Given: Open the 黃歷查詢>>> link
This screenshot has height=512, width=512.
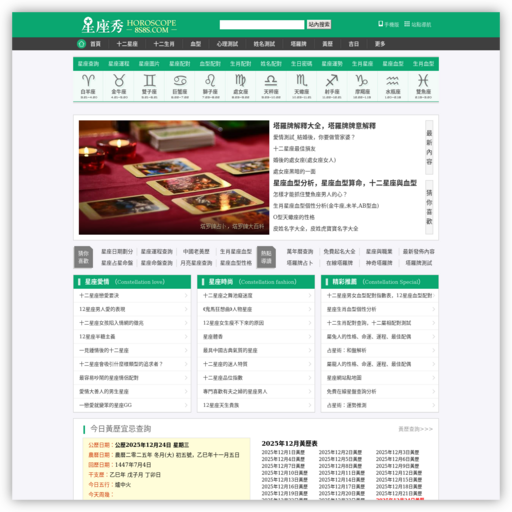Looking at the screenshot, I should pyautogui.click(x=416, y=429).
